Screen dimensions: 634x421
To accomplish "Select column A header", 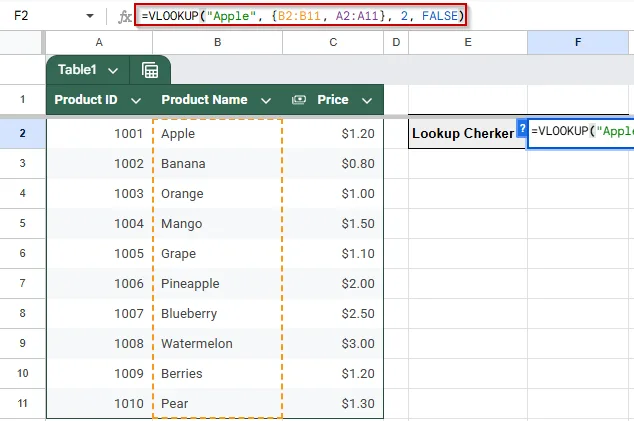I will 99,42.
